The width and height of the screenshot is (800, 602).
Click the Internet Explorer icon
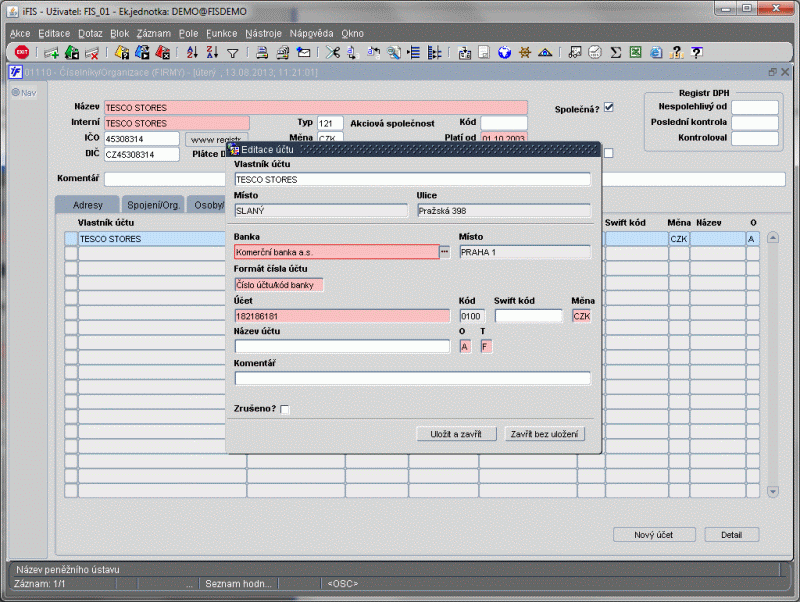tap(656, 52)
